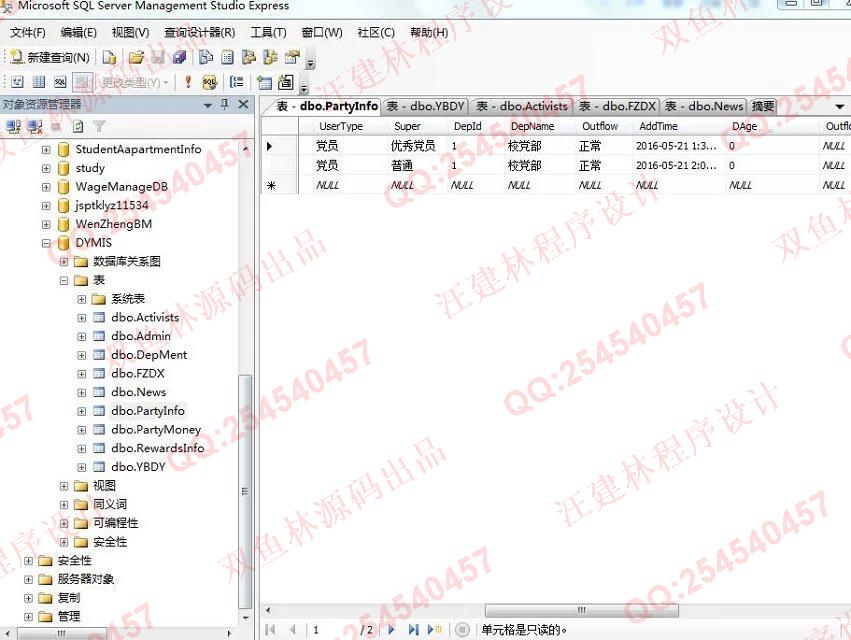
Task: Click the Object Explorer toolbar icon
Action: pyautogui.click(x=249, y=58)
